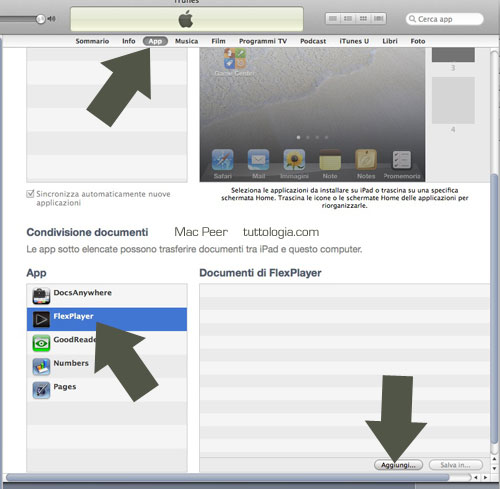
Task: Select the Notes icon in iPad dock
Action: pyautogui.click(x=366, y=160)
